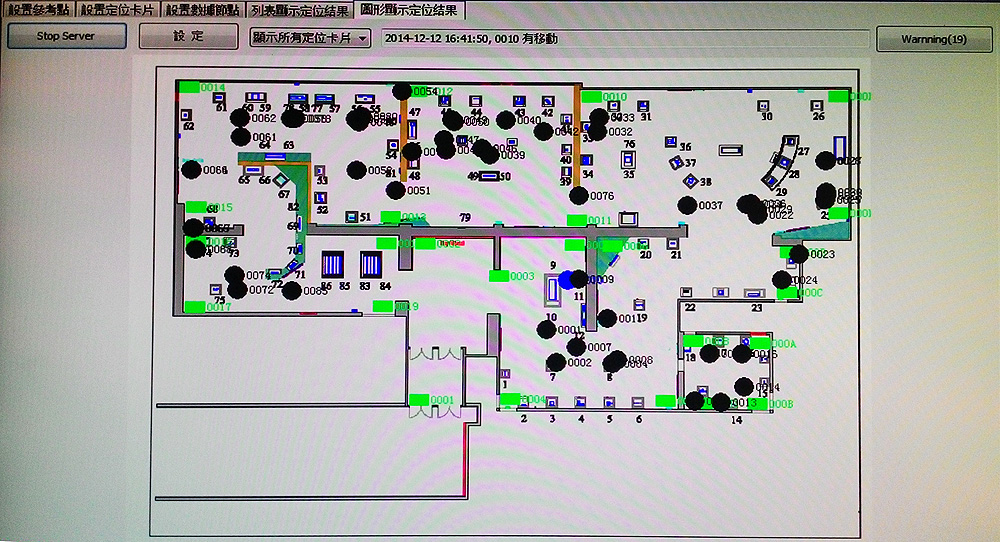Switch to the 設置參考點 tab
The height and width of the screenshot is (542, 1000).
[x=38, y=9]
